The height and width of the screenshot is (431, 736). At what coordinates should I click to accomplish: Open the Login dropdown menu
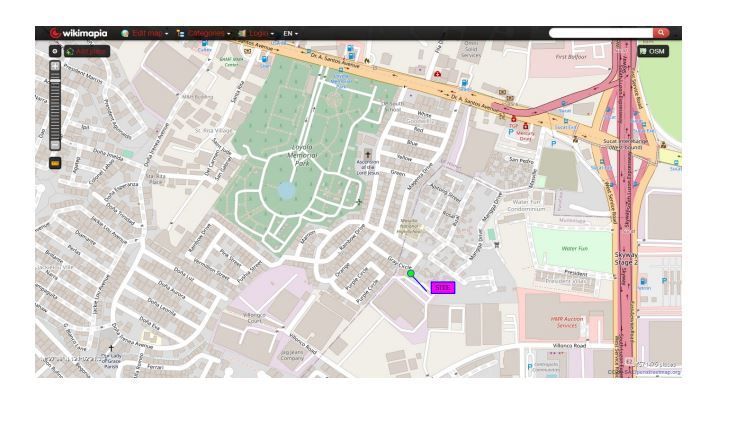coord(261,33)
